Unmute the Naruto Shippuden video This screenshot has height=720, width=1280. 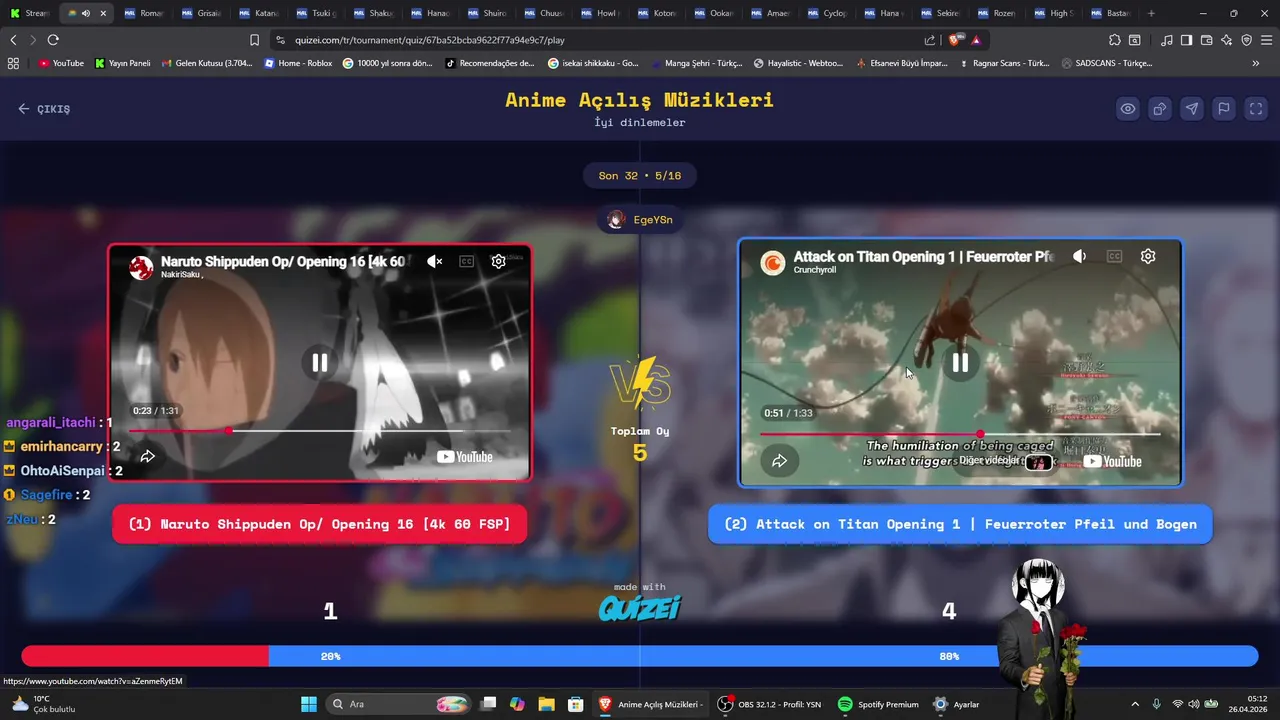[x=435, y=261]
